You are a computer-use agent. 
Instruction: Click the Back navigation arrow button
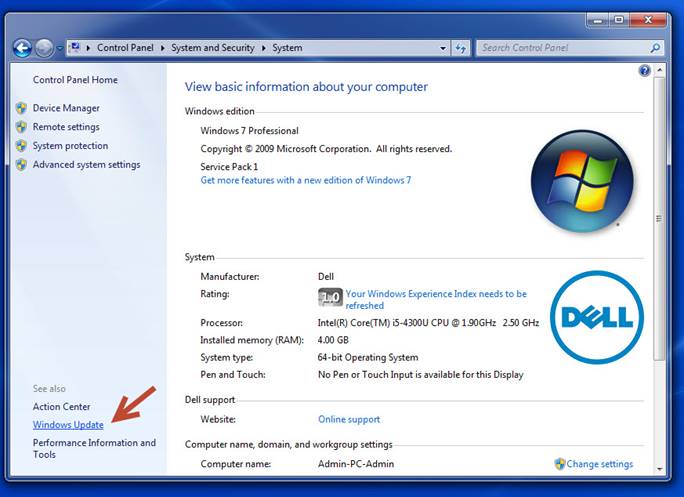22,47
